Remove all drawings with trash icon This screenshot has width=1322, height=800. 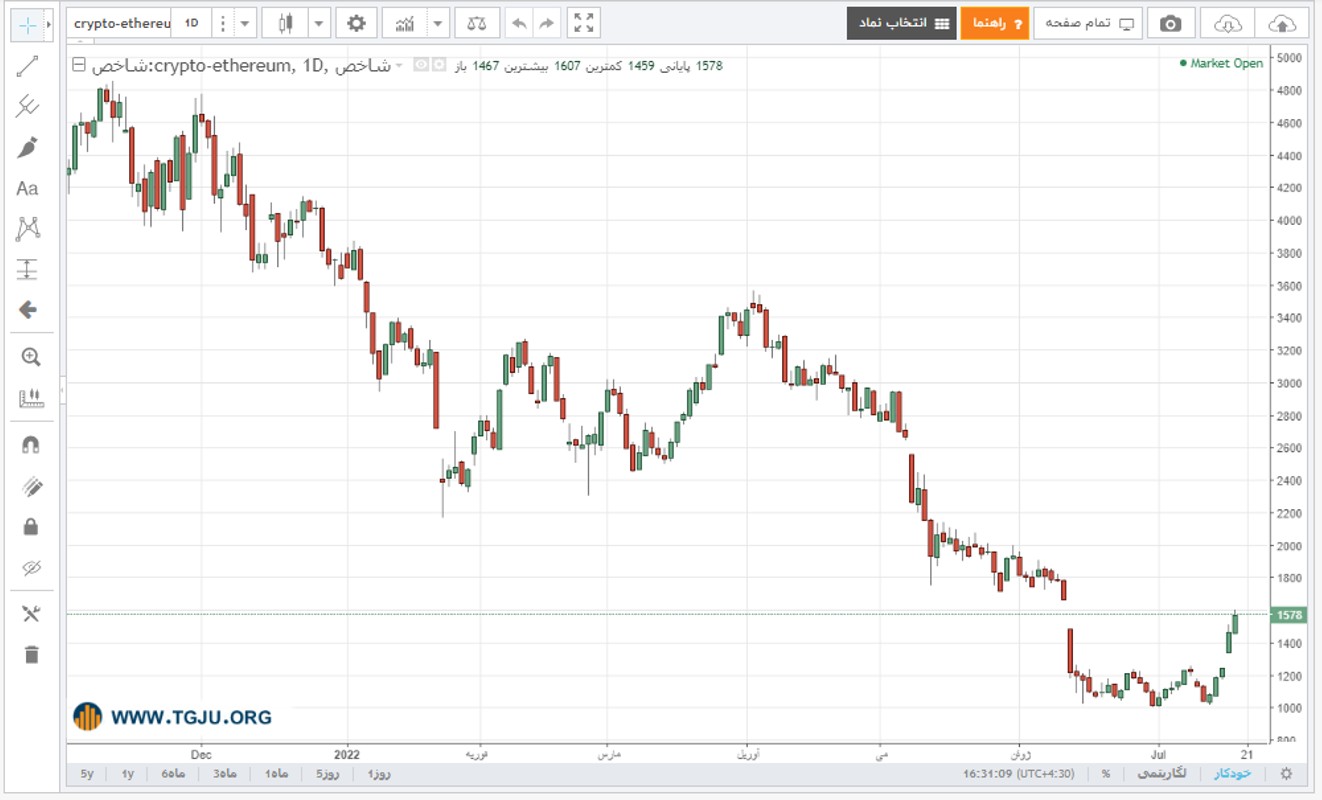(x=31, y=654)
